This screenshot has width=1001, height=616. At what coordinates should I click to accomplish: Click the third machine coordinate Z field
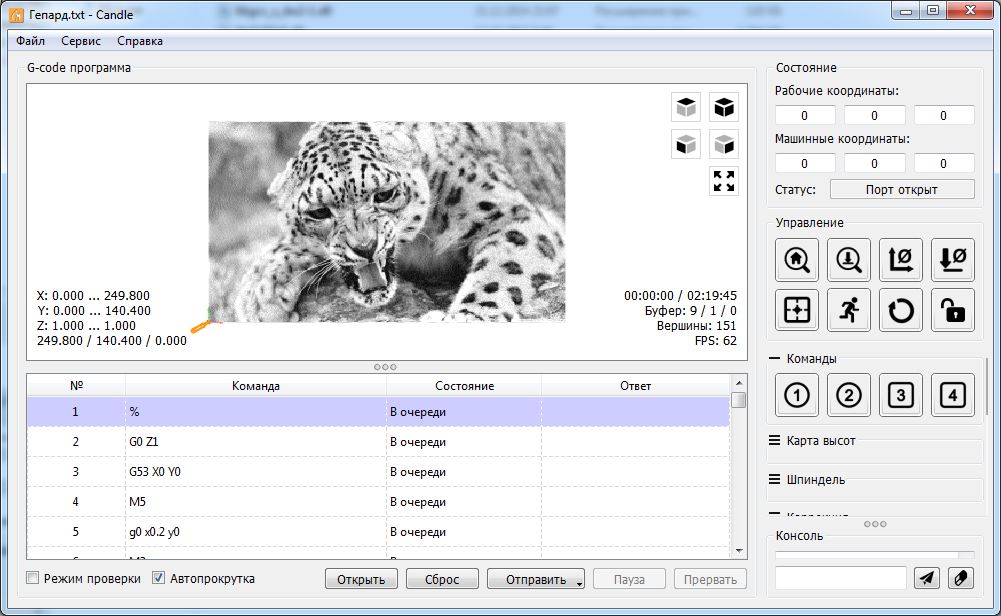(x=944, y=163)
